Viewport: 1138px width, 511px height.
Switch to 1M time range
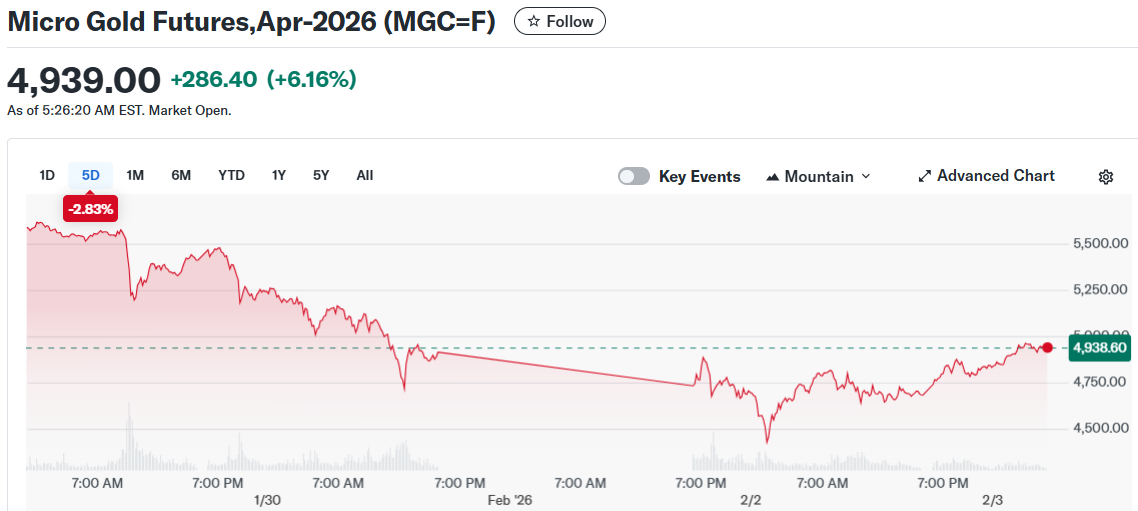tap(135, 175)
